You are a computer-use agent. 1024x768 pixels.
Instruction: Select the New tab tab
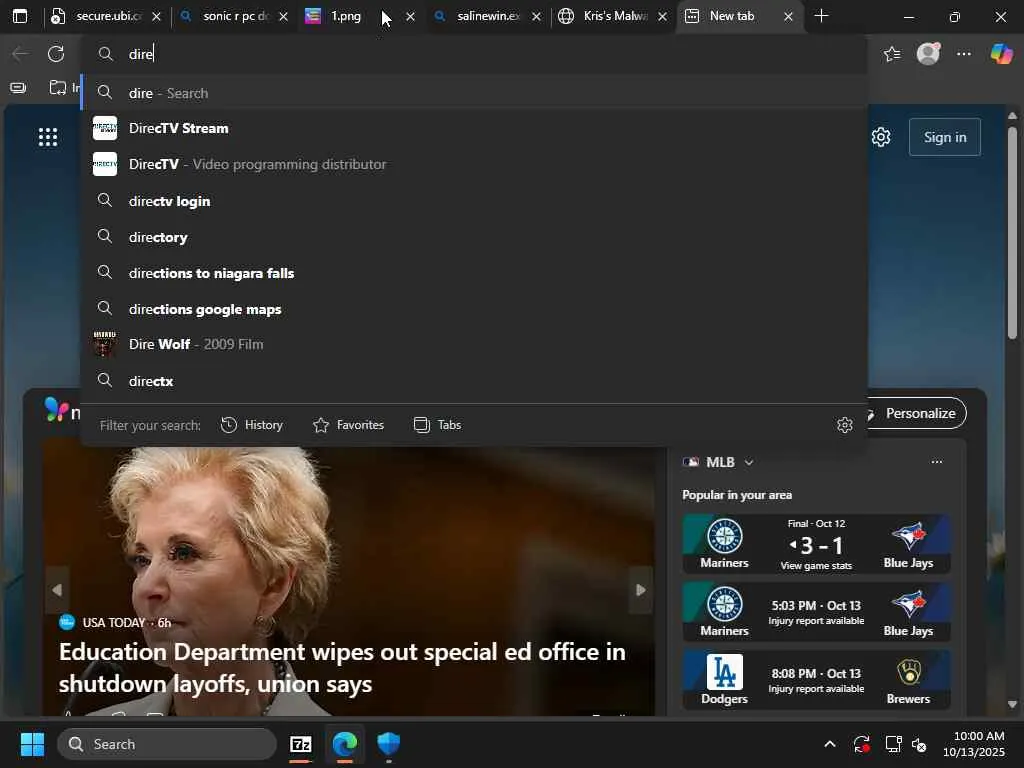(731, 16)
